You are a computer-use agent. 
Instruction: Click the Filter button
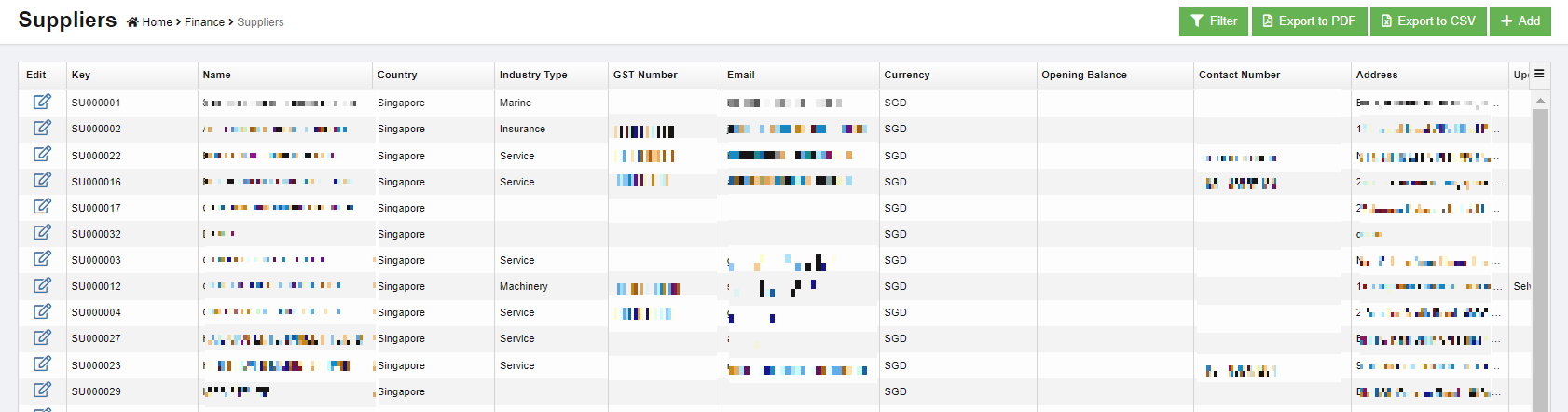[1213, 21]
